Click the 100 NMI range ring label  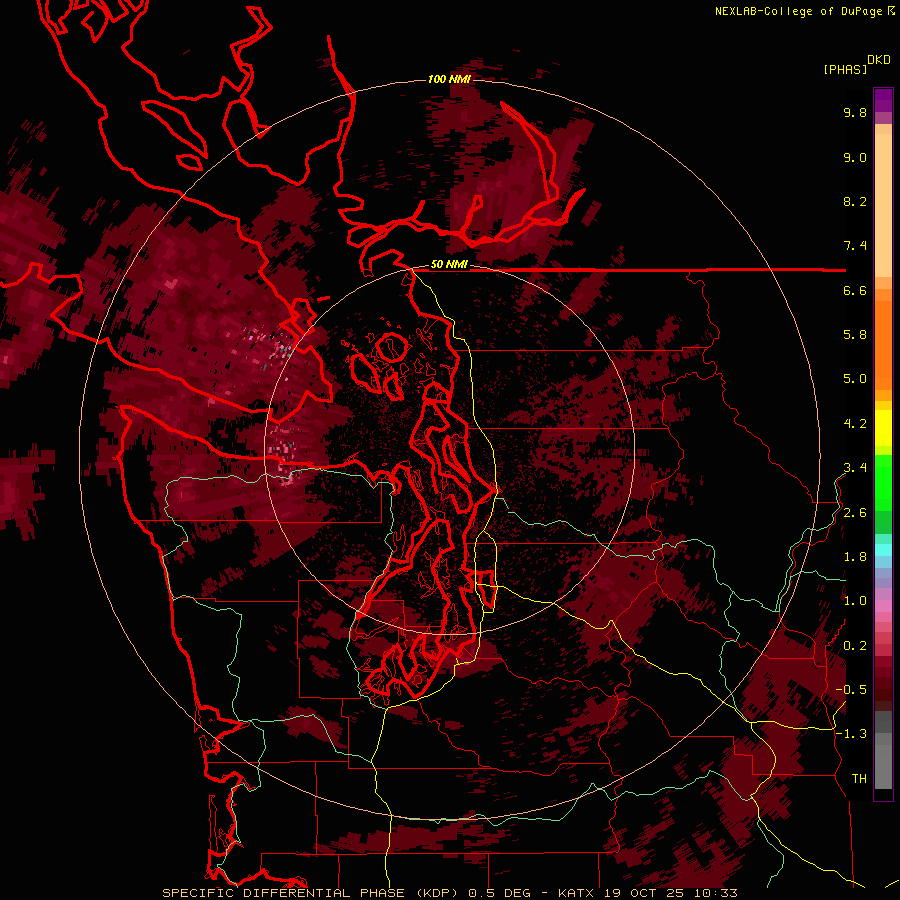click(449, 79)
